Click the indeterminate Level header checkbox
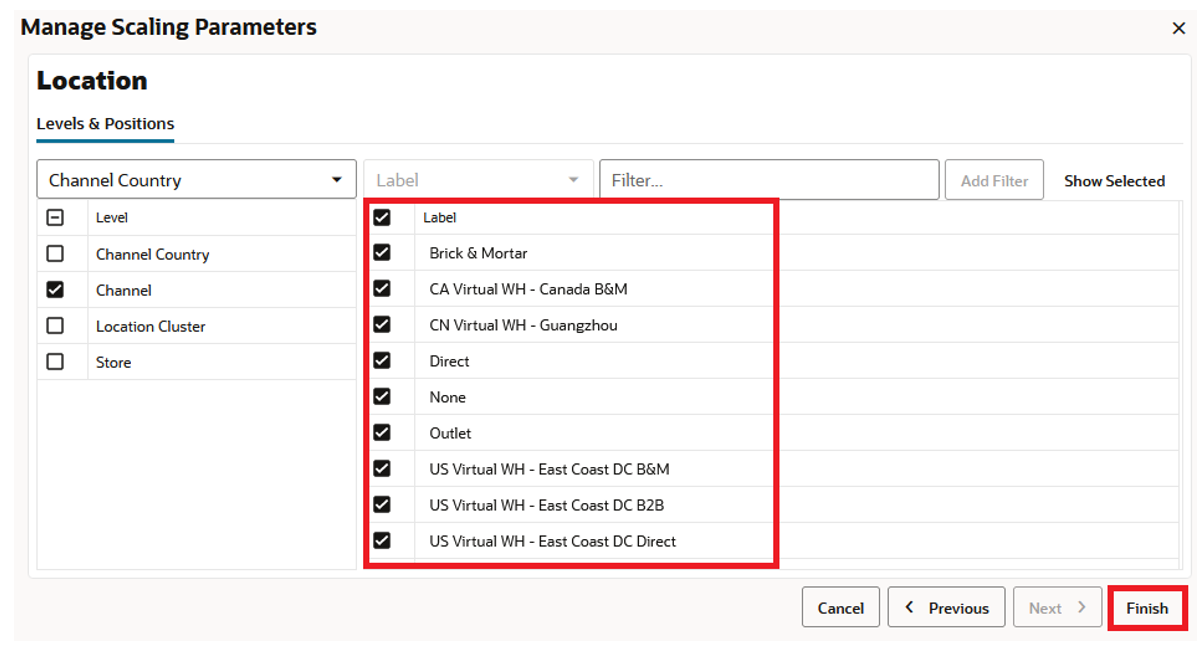Viewport: 1201px width, 645px height. (56, 217)
